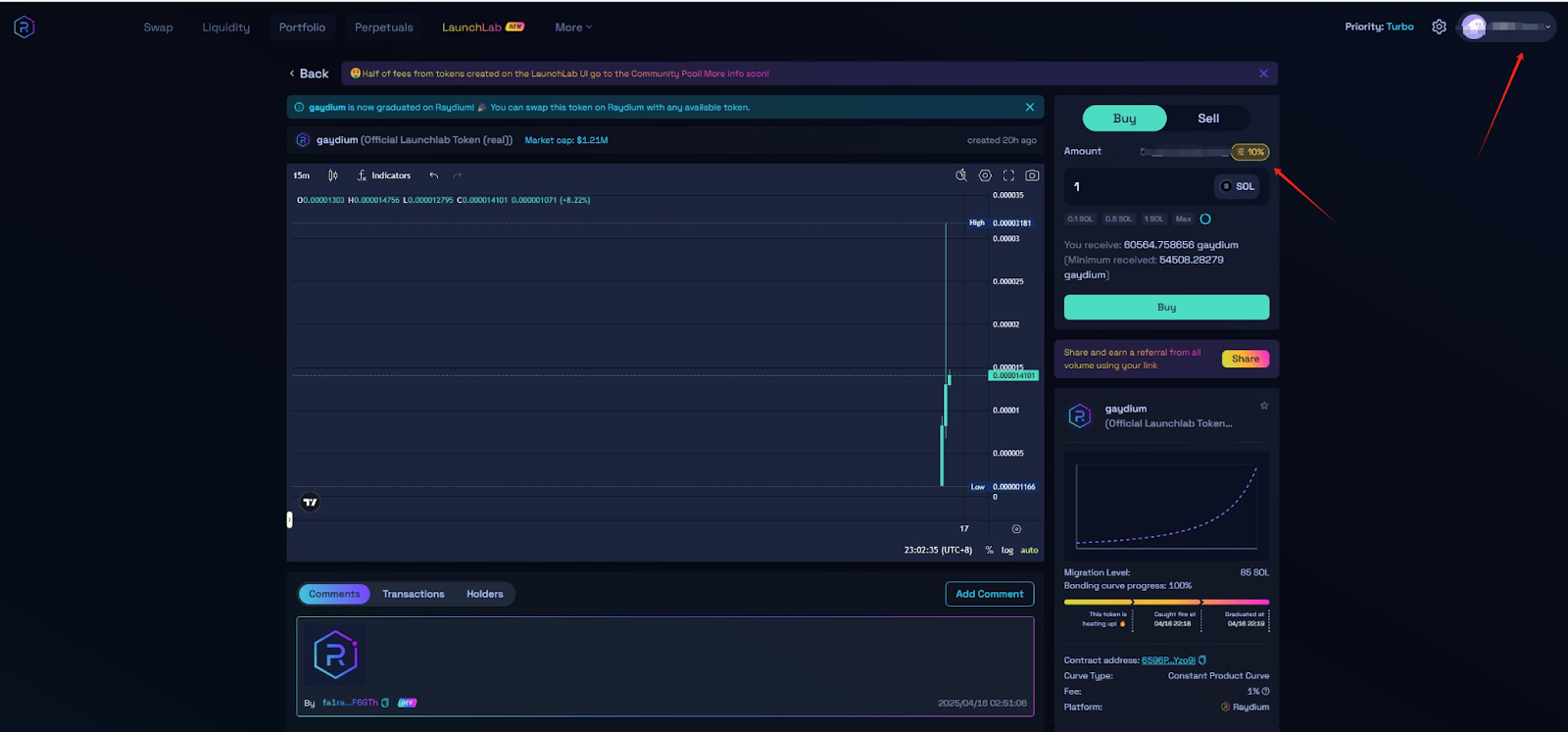Click the Market cap: $1.21M text

pos(565,140)
